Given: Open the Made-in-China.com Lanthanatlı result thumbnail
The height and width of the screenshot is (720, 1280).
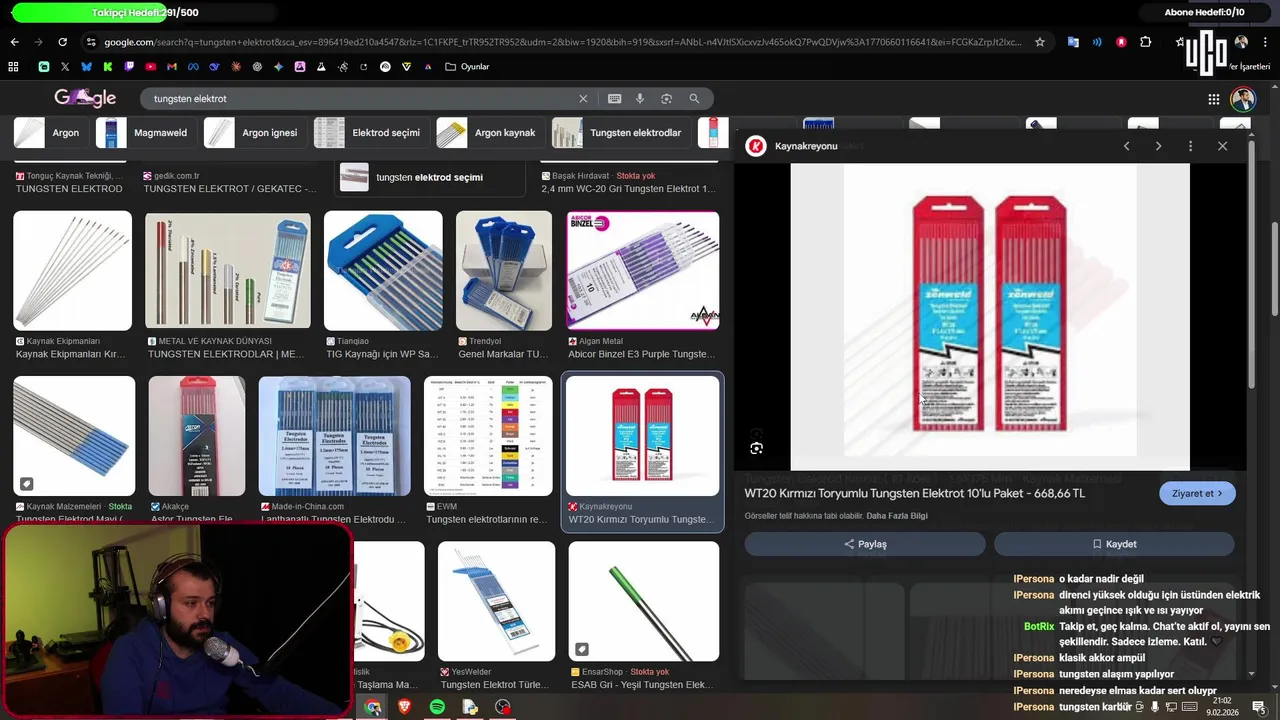Looking at the screenshot, I should [334, 436].
